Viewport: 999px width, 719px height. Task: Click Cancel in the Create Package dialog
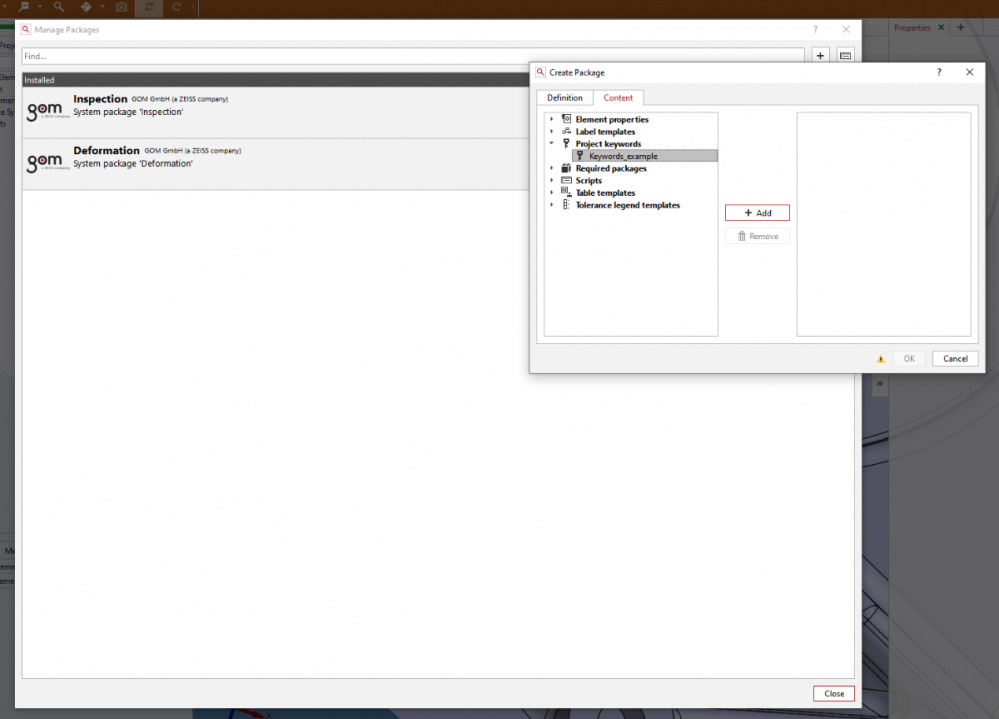[954, 358]
